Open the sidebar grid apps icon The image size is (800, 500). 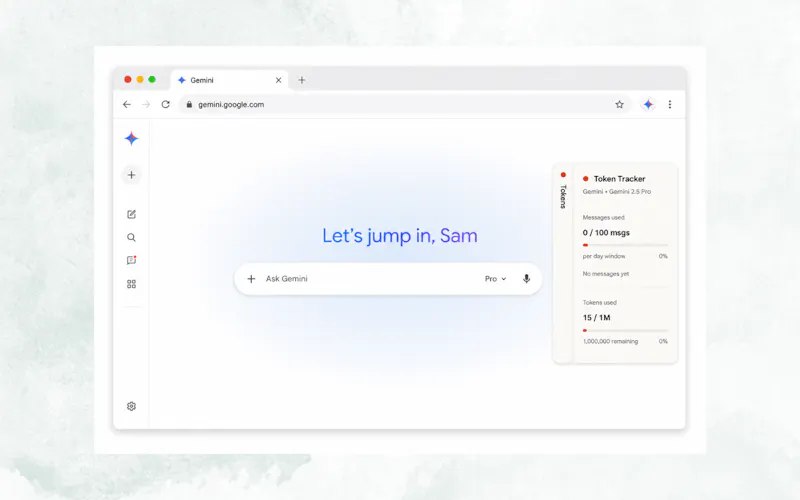[x=131, y=284]
